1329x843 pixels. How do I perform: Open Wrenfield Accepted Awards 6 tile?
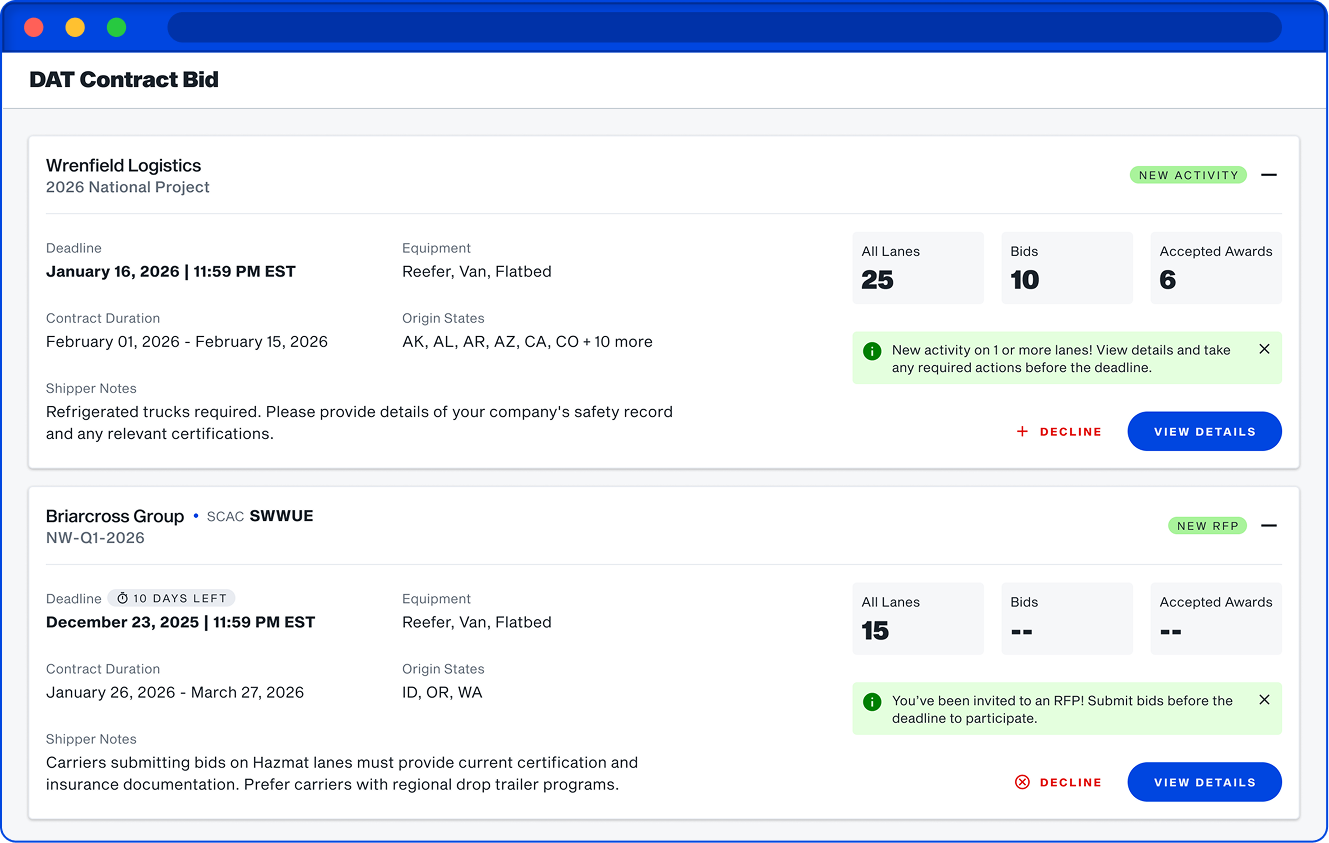point(1216,268)
